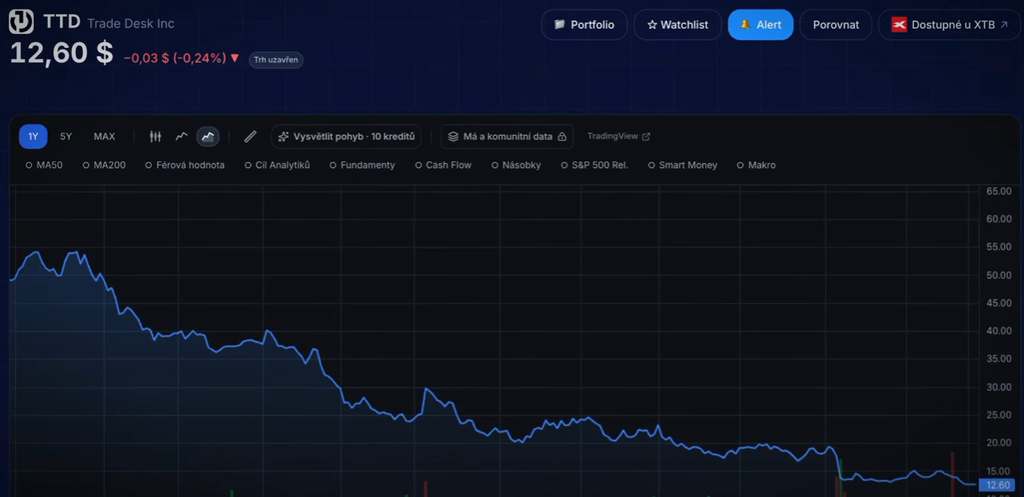Click the layers icon beside komunitní data
1024x497 pixels.
(x=453, y=136)
